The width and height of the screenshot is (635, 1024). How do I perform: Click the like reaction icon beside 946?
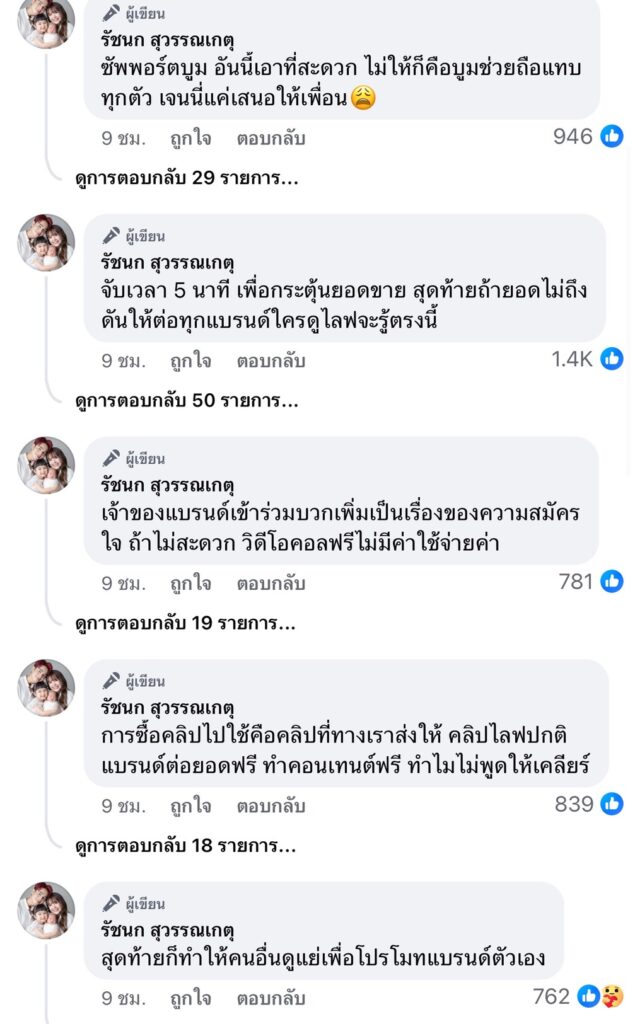[612, 137]
